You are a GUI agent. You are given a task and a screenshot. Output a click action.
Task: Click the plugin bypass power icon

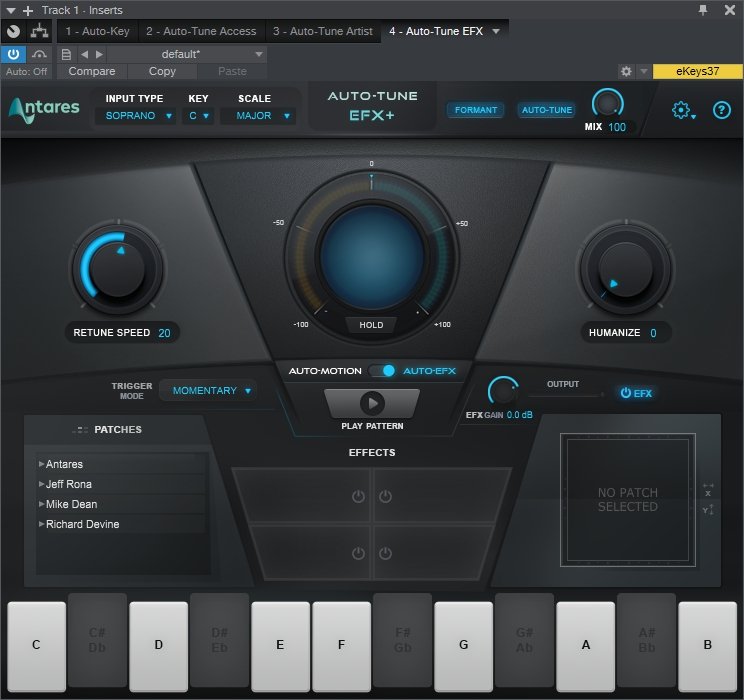tap(14, 54)
